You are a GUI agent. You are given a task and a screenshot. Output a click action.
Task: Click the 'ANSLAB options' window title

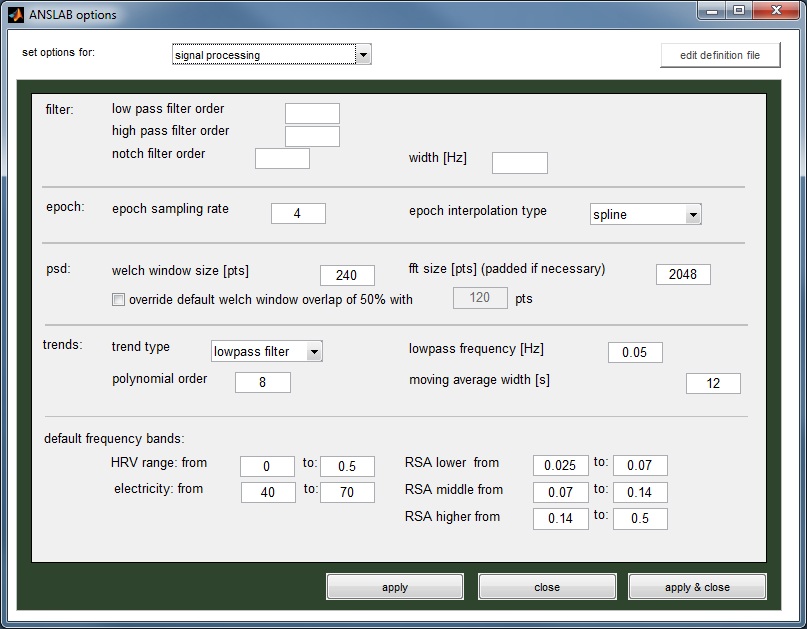[73, 15]
